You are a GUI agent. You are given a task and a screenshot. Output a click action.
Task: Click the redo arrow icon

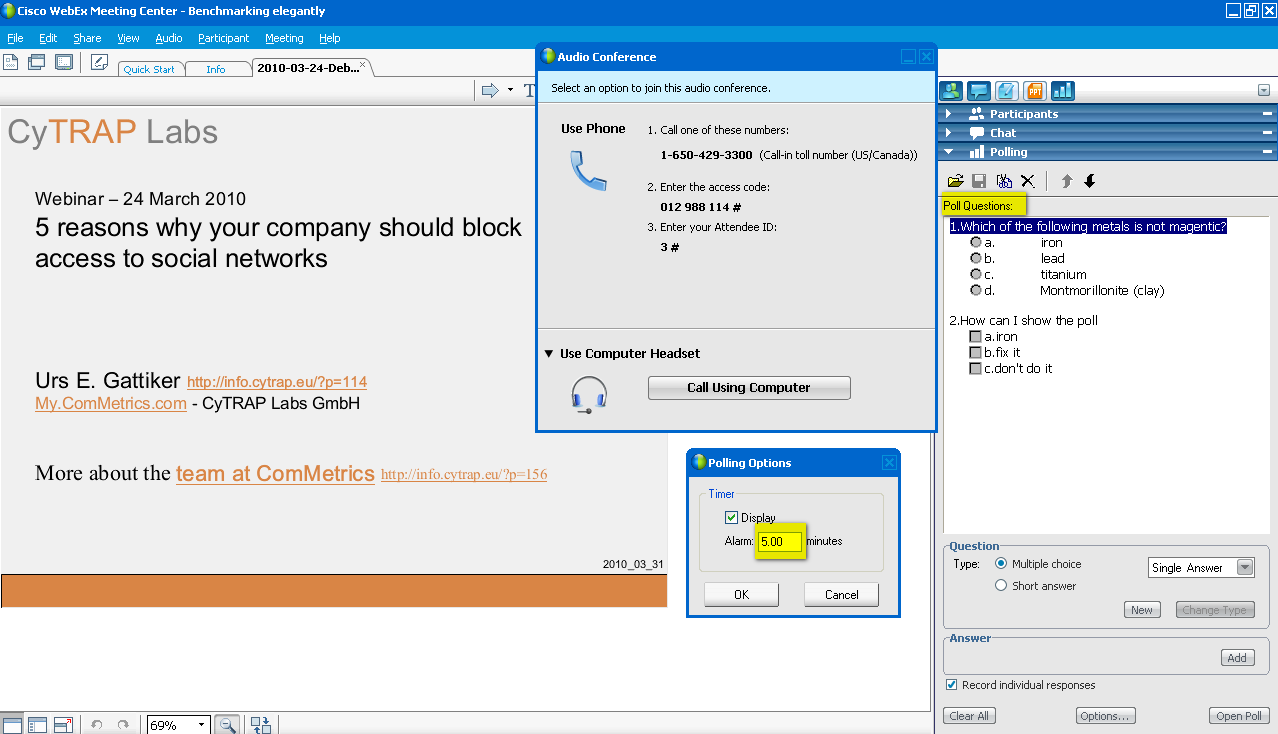coord(123,724)
